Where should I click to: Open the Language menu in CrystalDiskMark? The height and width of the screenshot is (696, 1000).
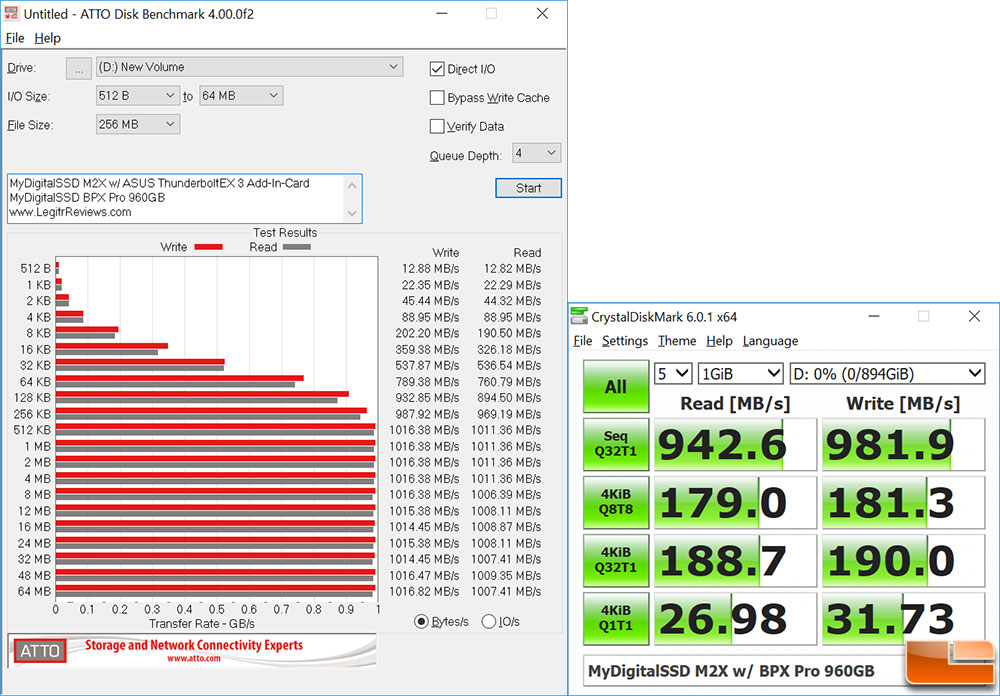[x=770, y=341]
